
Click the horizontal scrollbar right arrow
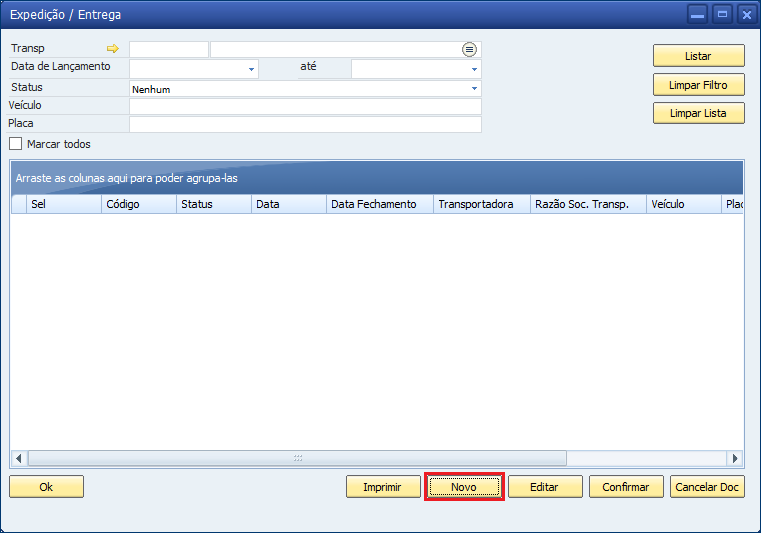coord(735,458)
